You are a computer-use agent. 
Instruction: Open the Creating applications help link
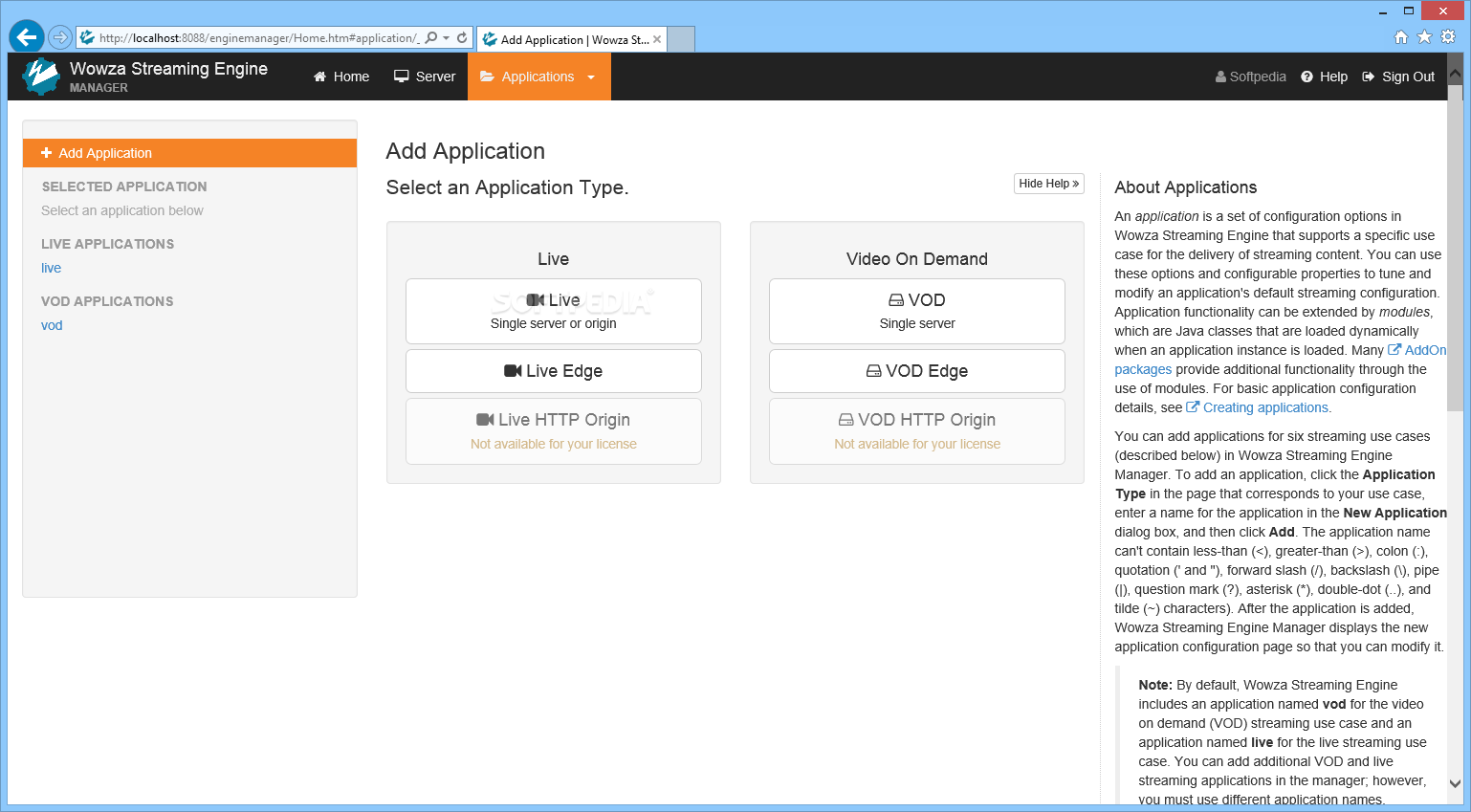coord(1257,407)
